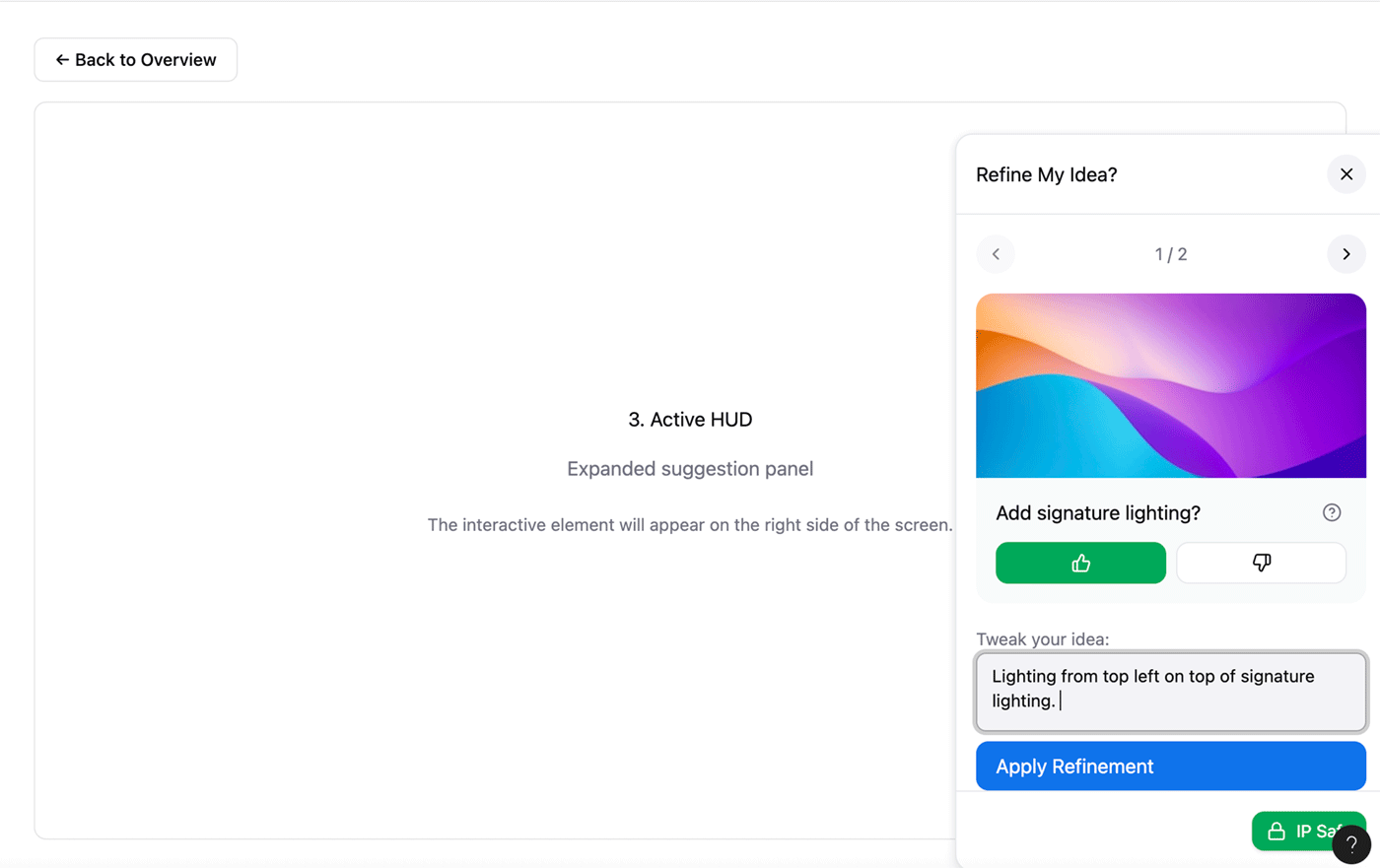1380x868 pixels.
Task: Click the Expanded suggestion panel subtitle
Action: (x=690, y=469)
